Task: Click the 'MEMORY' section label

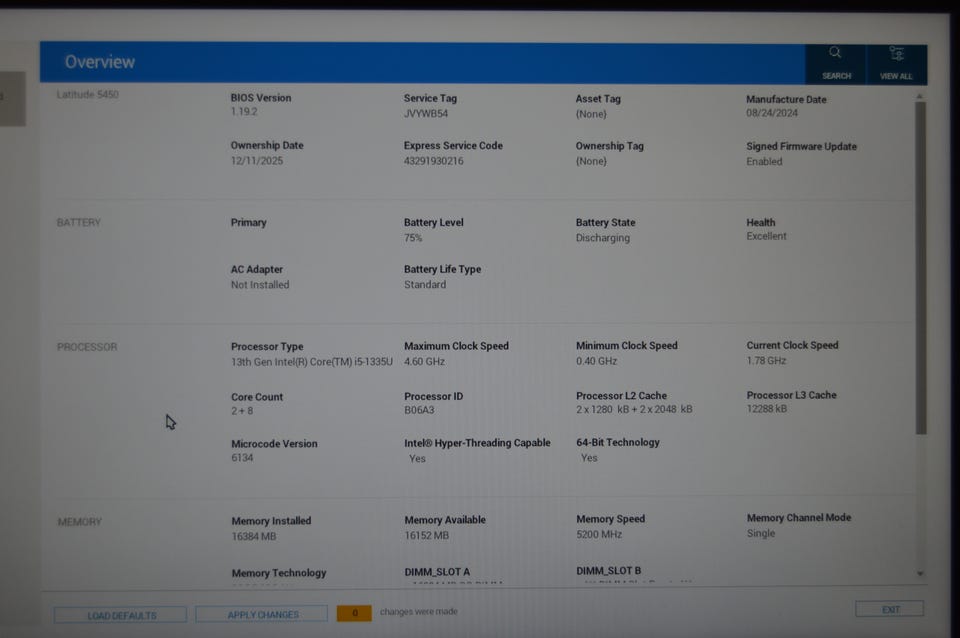Action: (80, 522)
